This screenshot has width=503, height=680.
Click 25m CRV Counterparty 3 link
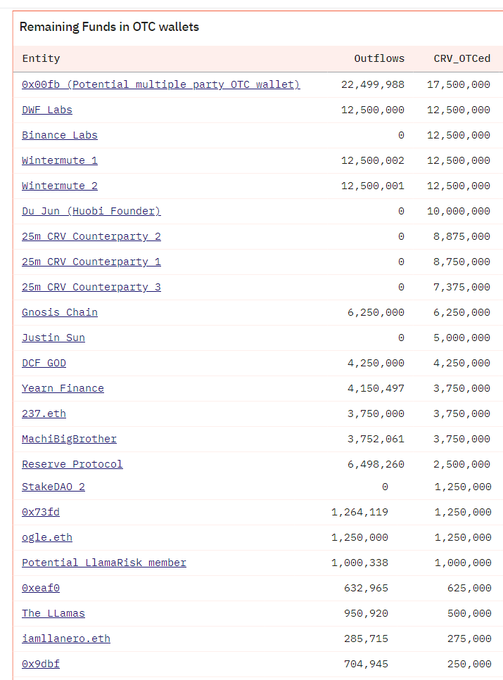[91, 287]
